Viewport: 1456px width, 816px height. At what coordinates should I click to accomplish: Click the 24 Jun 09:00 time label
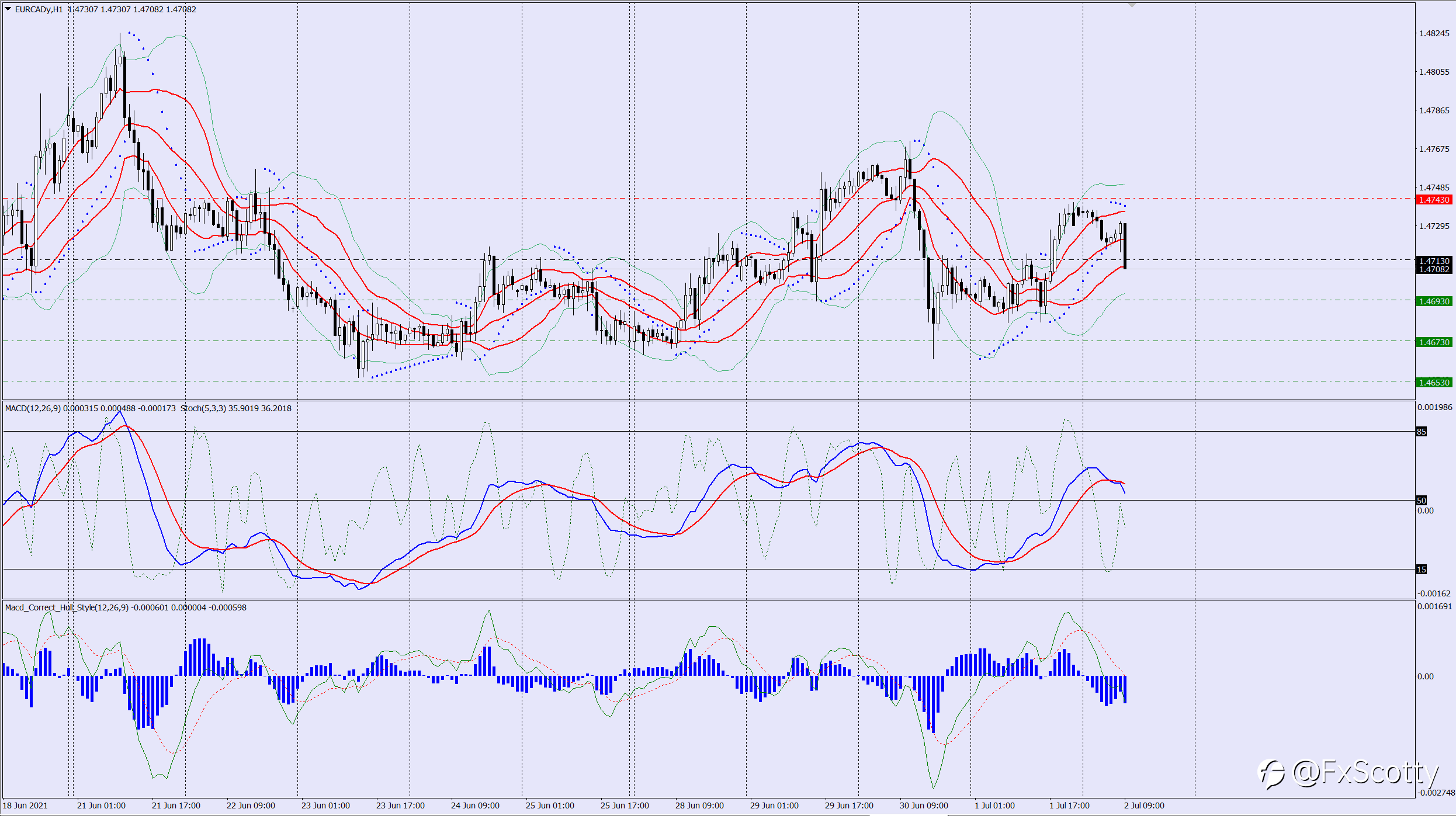coord(475,805)
